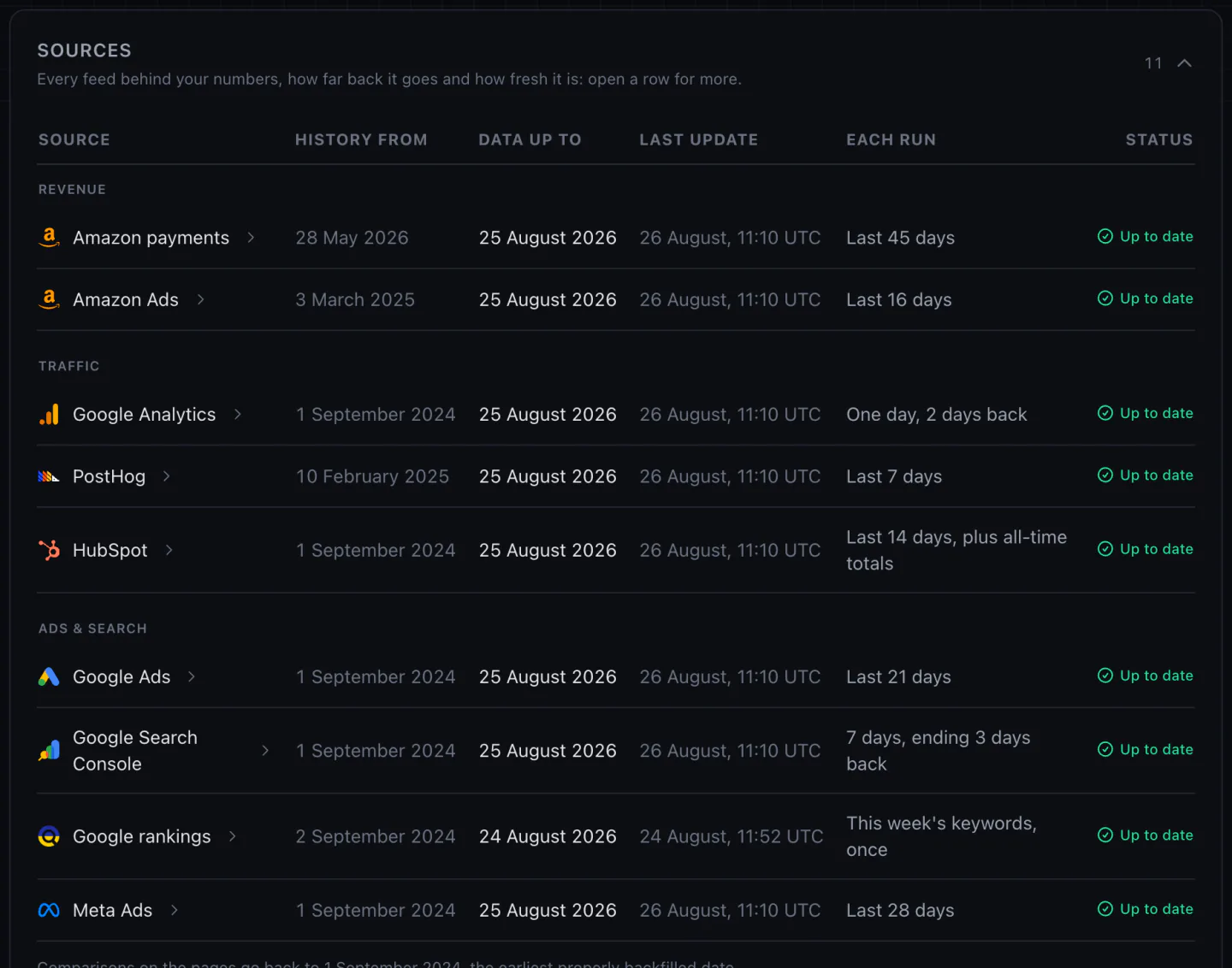
Task: Click Google Search Console status check icon
Action: click(x=1105, y=749)
